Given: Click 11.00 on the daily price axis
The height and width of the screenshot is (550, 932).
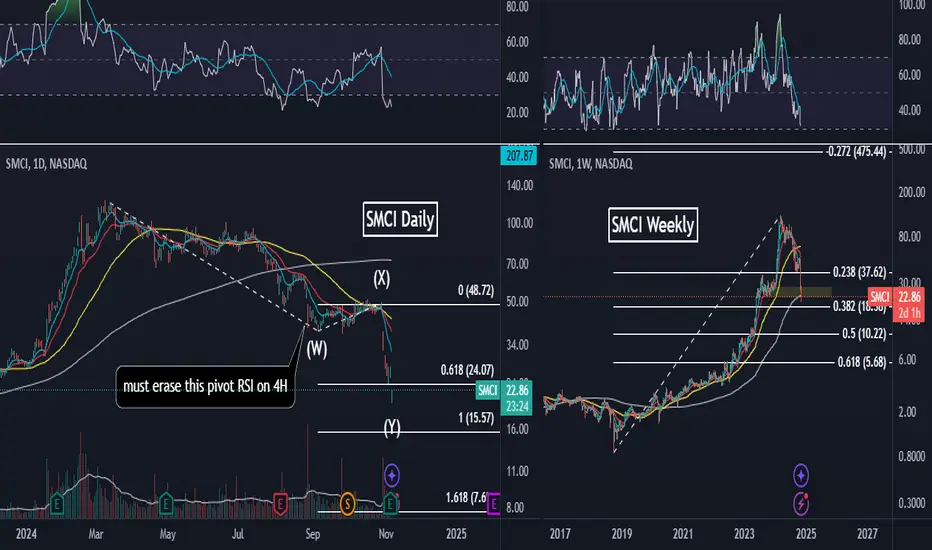Looking at the screenshot, I should click(517, 472).
